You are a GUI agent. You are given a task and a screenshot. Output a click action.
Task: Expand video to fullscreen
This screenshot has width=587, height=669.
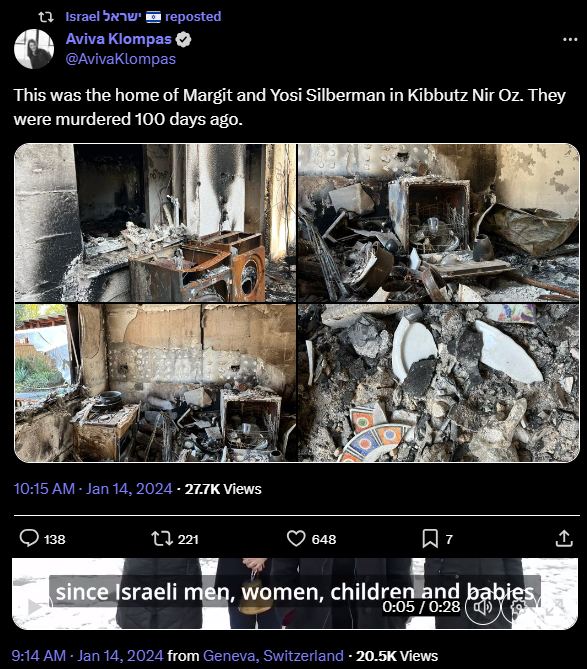point(555,607)
